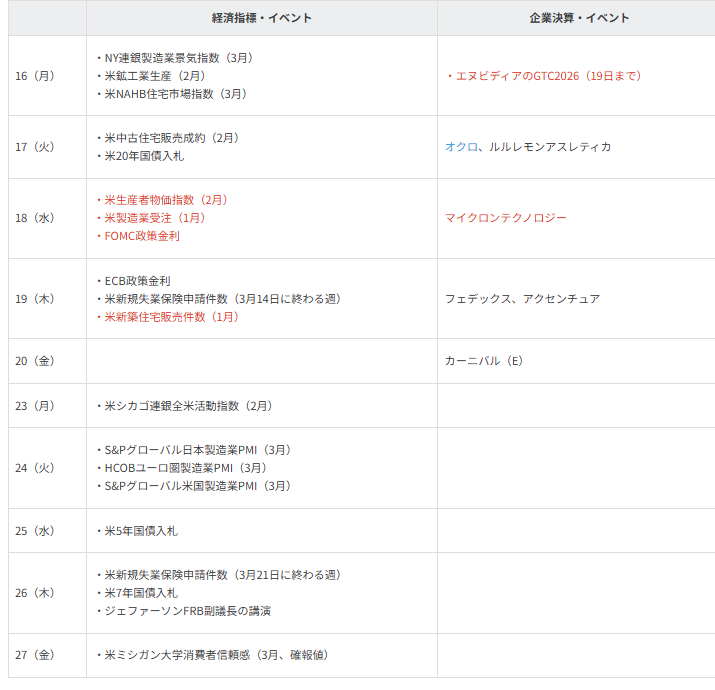The image size is (715, 690).
Task: Click 米シカゴ連銀全米活動指数（2月） item
Action: tap(188, 406)
